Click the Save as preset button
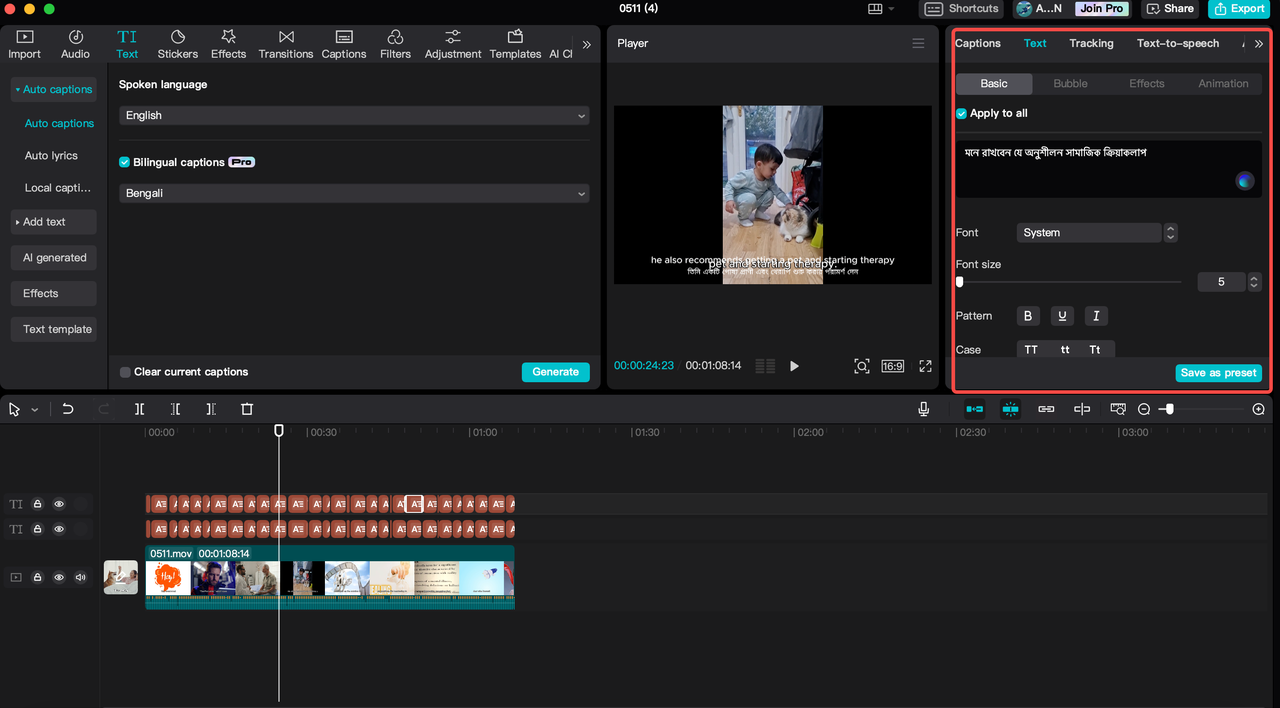The height and width of the screenshot is (708, 1280). [1218, 372]
